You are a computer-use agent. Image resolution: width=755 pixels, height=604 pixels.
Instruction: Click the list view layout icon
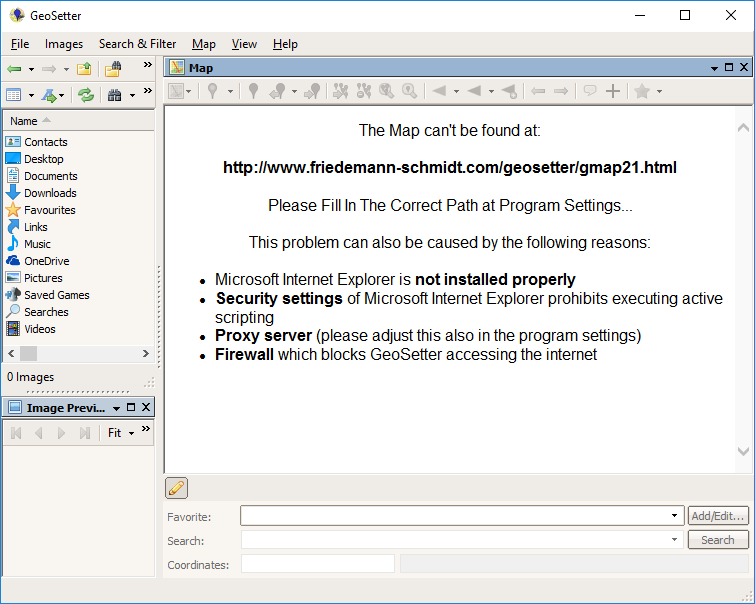[x=13, y=95]
